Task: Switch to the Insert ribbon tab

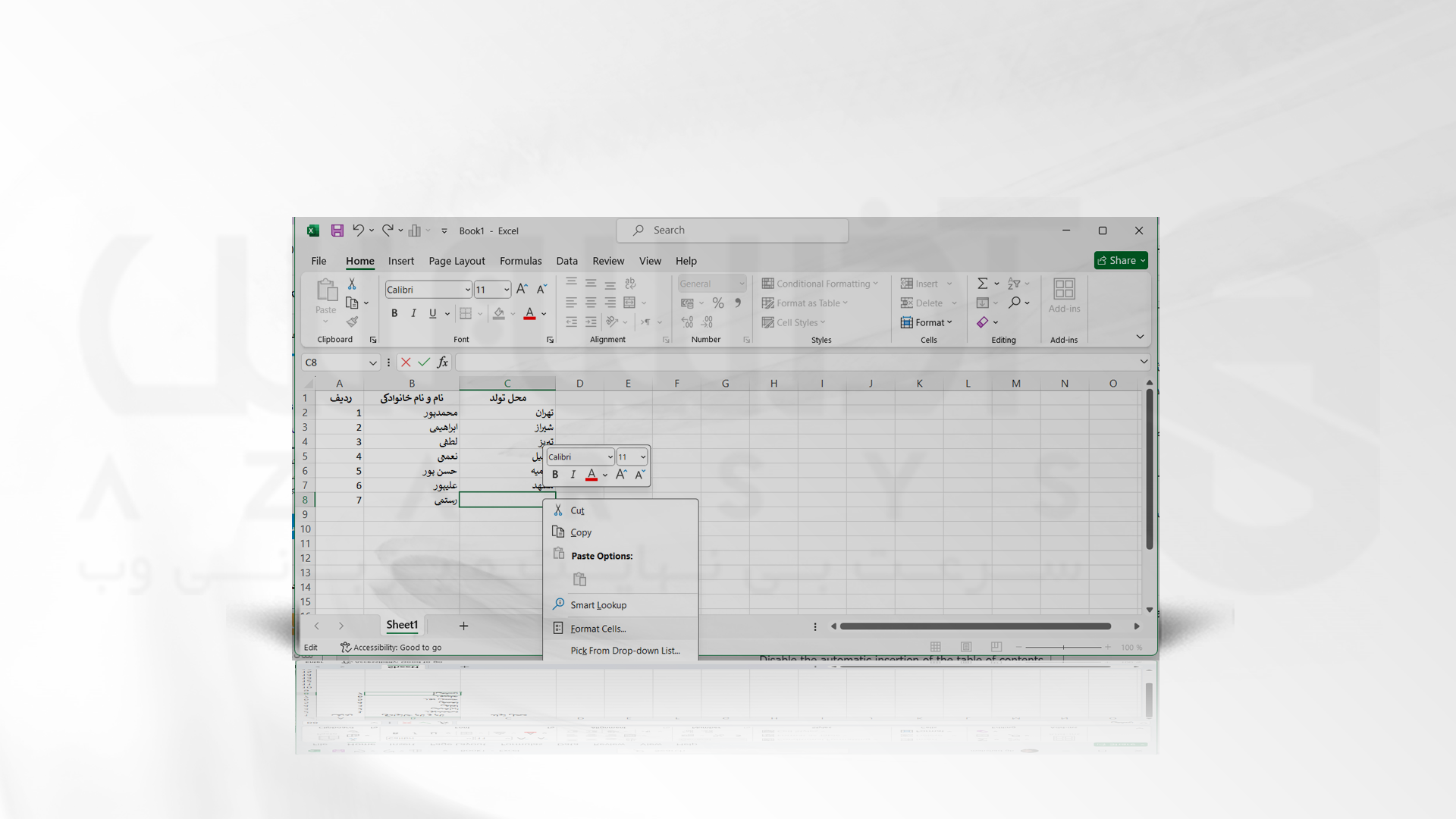Action: pos(401,261)
